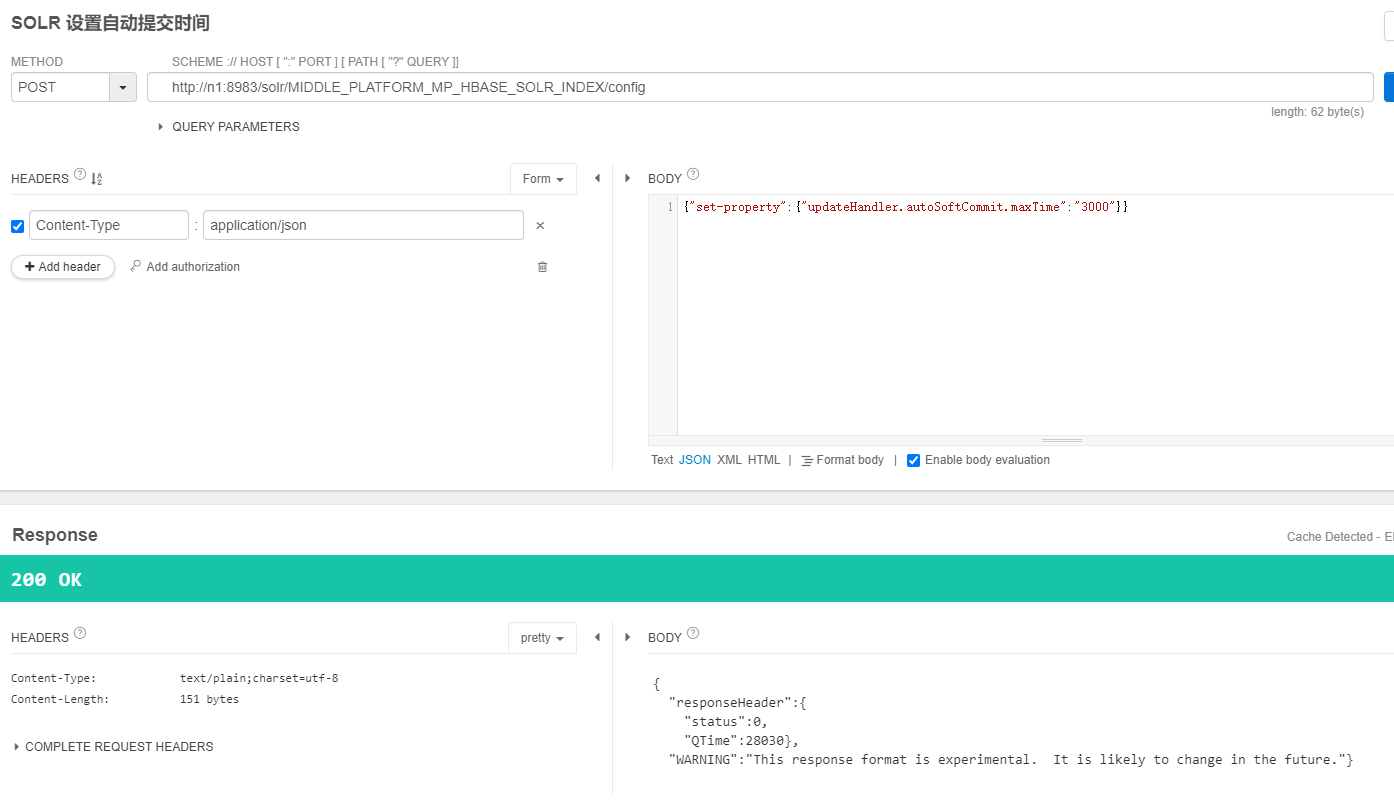Image resolution: width=1394 pixels, height=805 pixels.
Task: Select the status:0 line in response
Action: click(725, 721)
